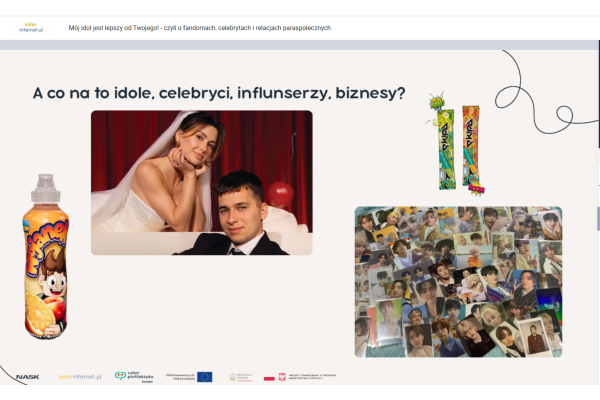Click the NASK logo in the footer
The height and width of the screenshot is (400, 600).
27,377
